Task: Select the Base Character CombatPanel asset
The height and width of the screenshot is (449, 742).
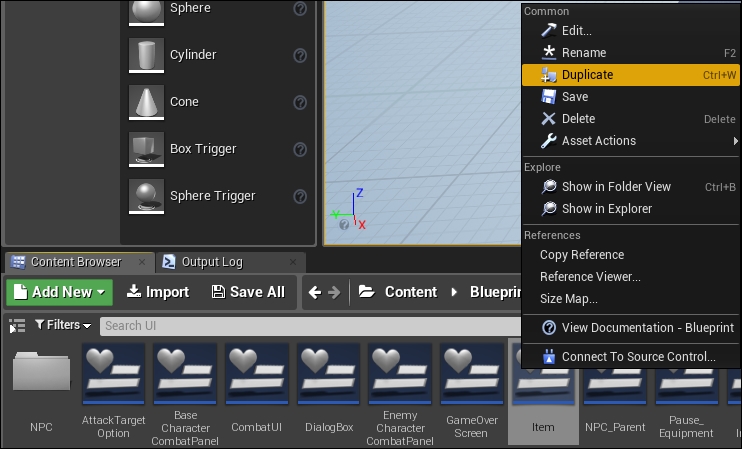Action: pyautogui.click(x=185, y=394)
